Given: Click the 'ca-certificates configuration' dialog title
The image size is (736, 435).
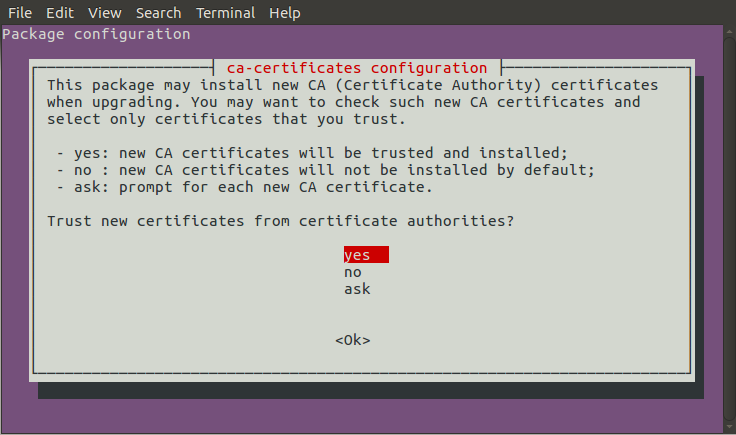Looking at the screenshot, I should 357,68.
